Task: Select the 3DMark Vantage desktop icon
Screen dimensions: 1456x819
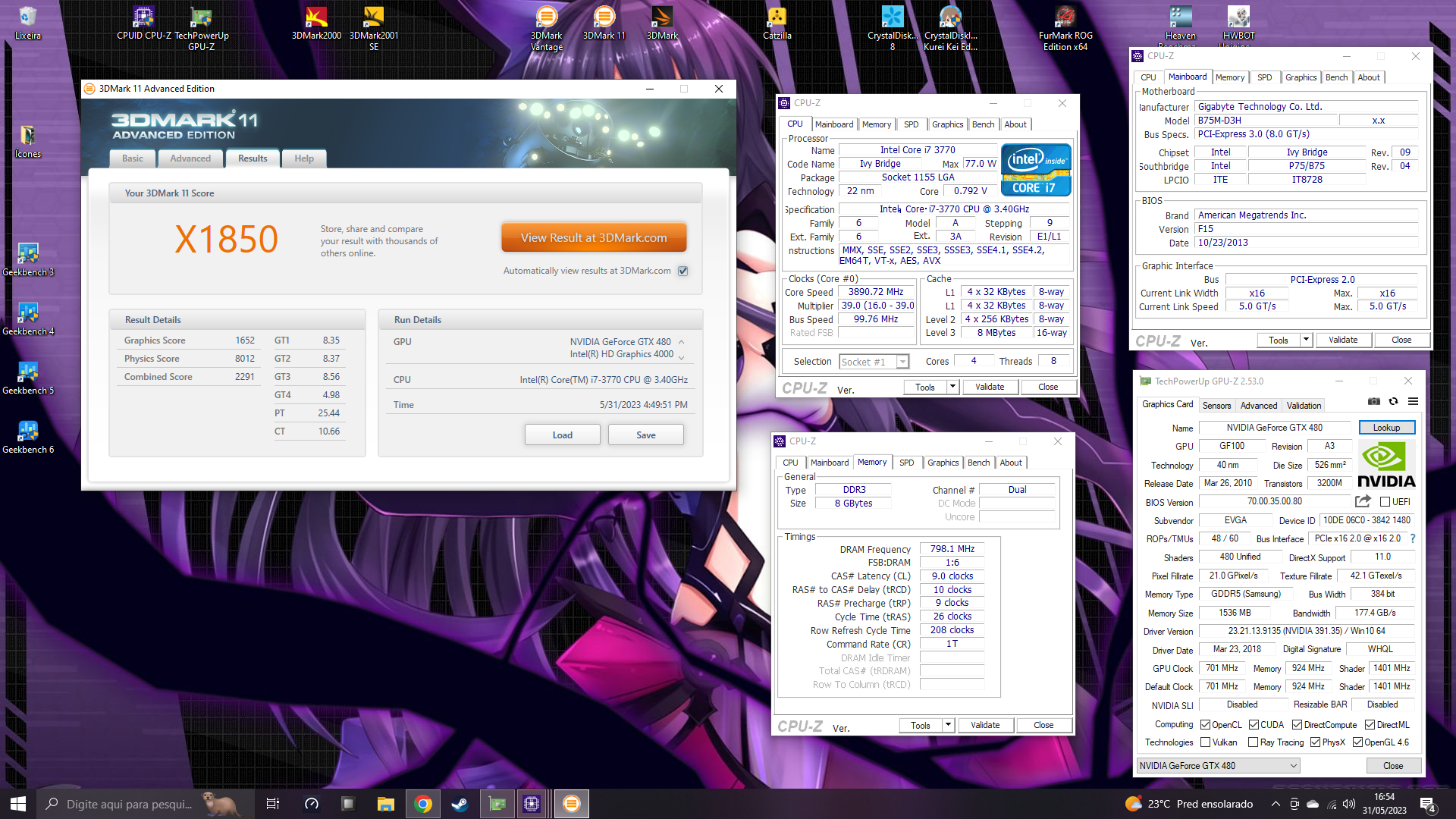Action: 547,30
